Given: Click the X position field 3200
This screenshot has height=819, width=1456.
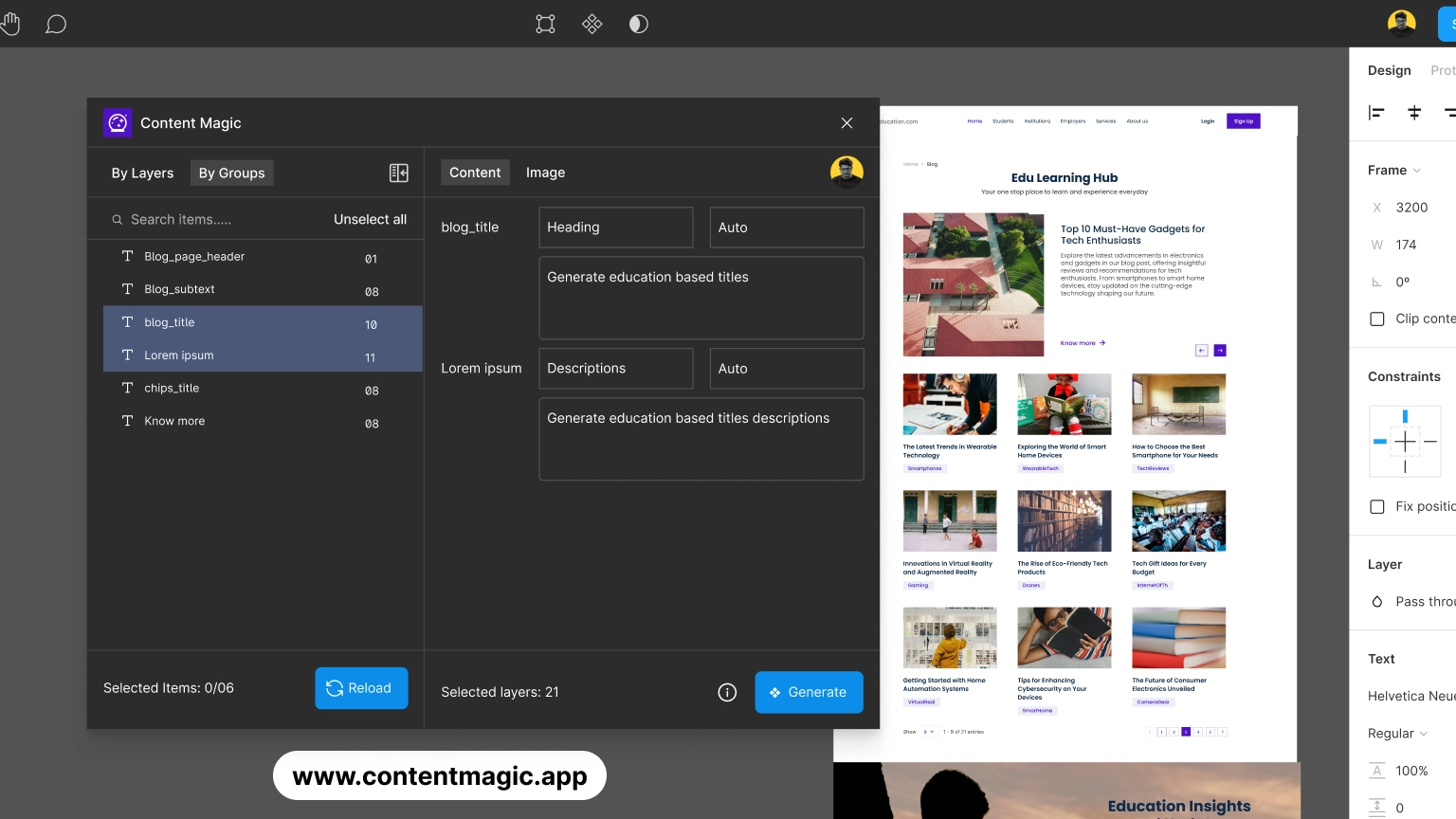Looking at the screenshot, I should (1411, 208).
